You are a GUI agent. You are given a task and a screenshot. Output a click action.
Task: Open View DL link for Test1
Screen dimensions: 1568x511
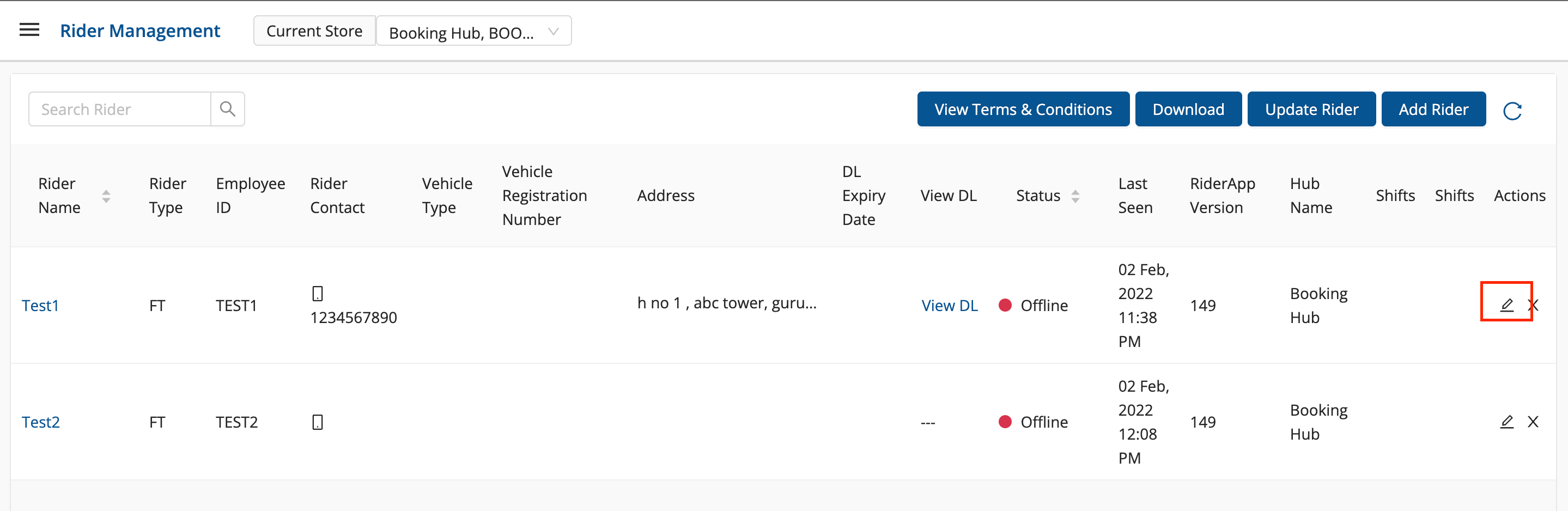[x=949, y=306]
